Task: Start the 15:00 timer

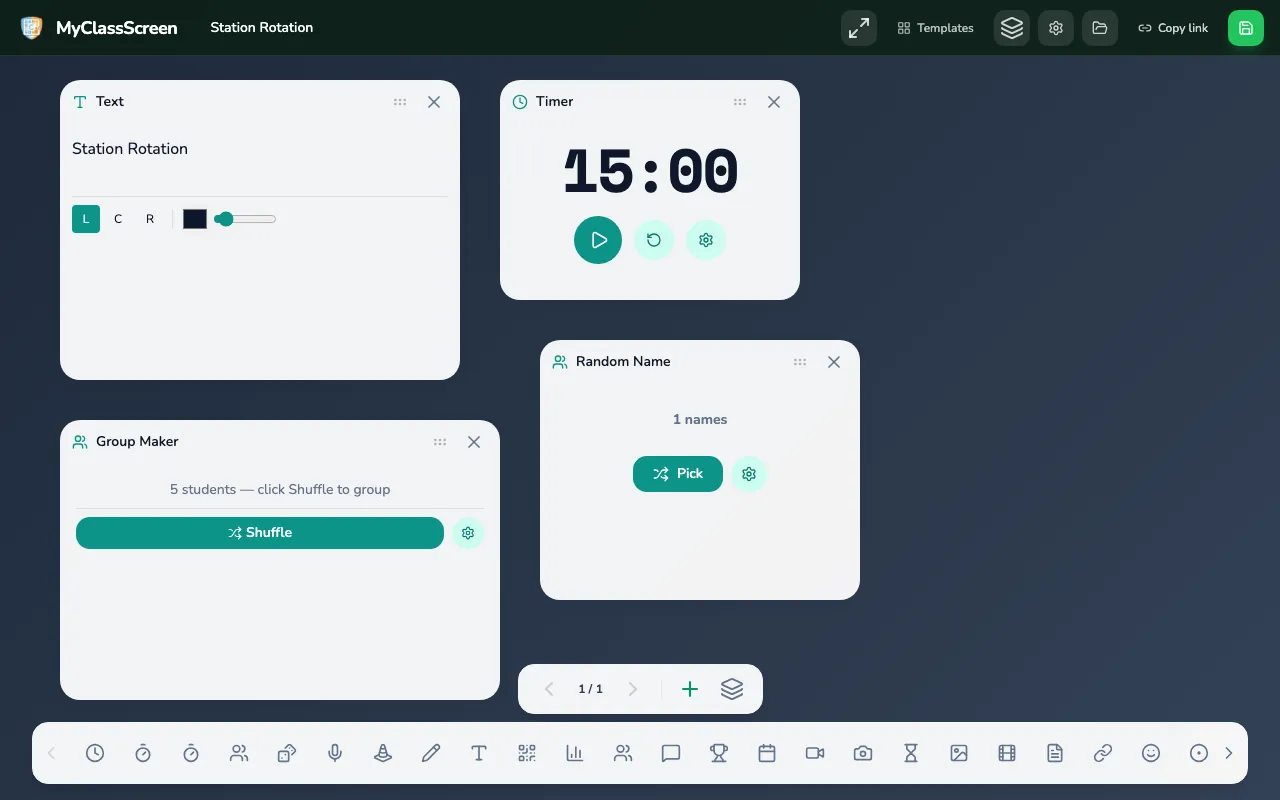Action: (x=598, y=240)
